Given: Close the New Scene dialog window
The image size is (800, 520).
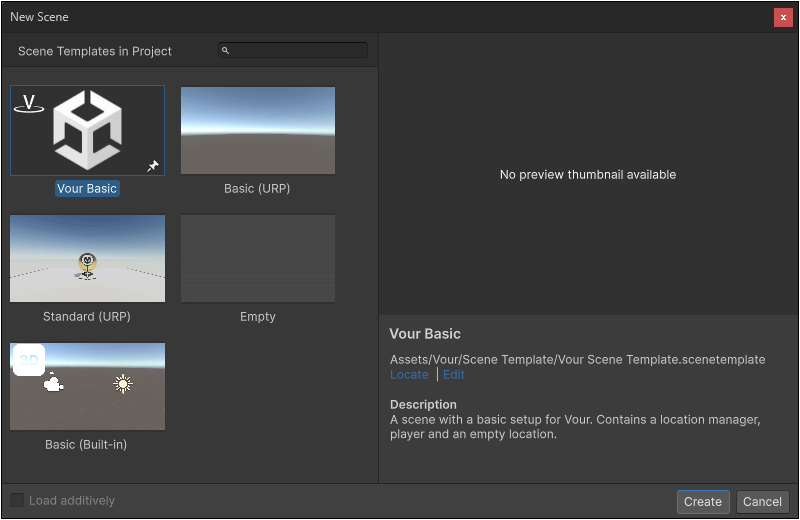Looking at the screenshot, I should click(x=783, y=17).
